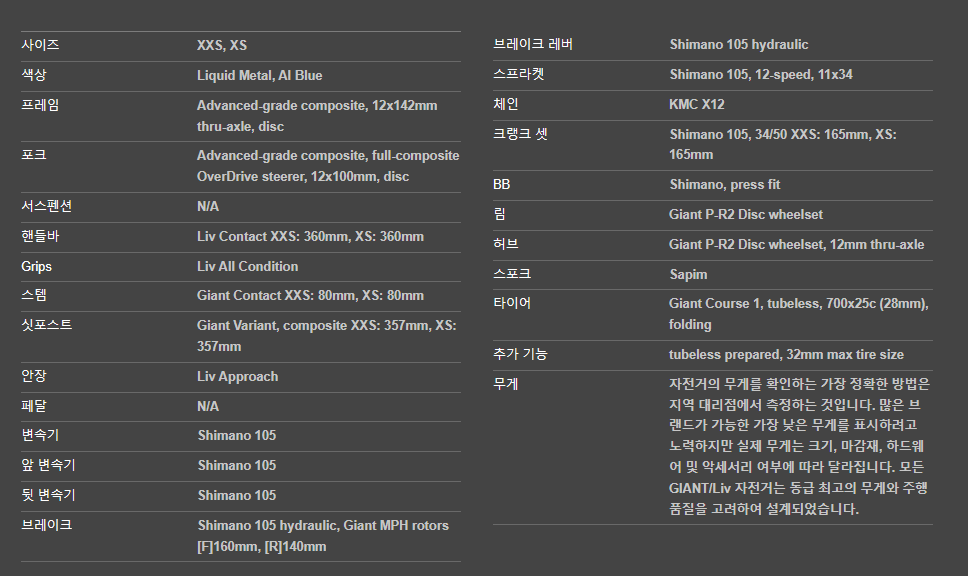Select the 'Advanced-grade composite, 12x142mm' frame text

317,106
